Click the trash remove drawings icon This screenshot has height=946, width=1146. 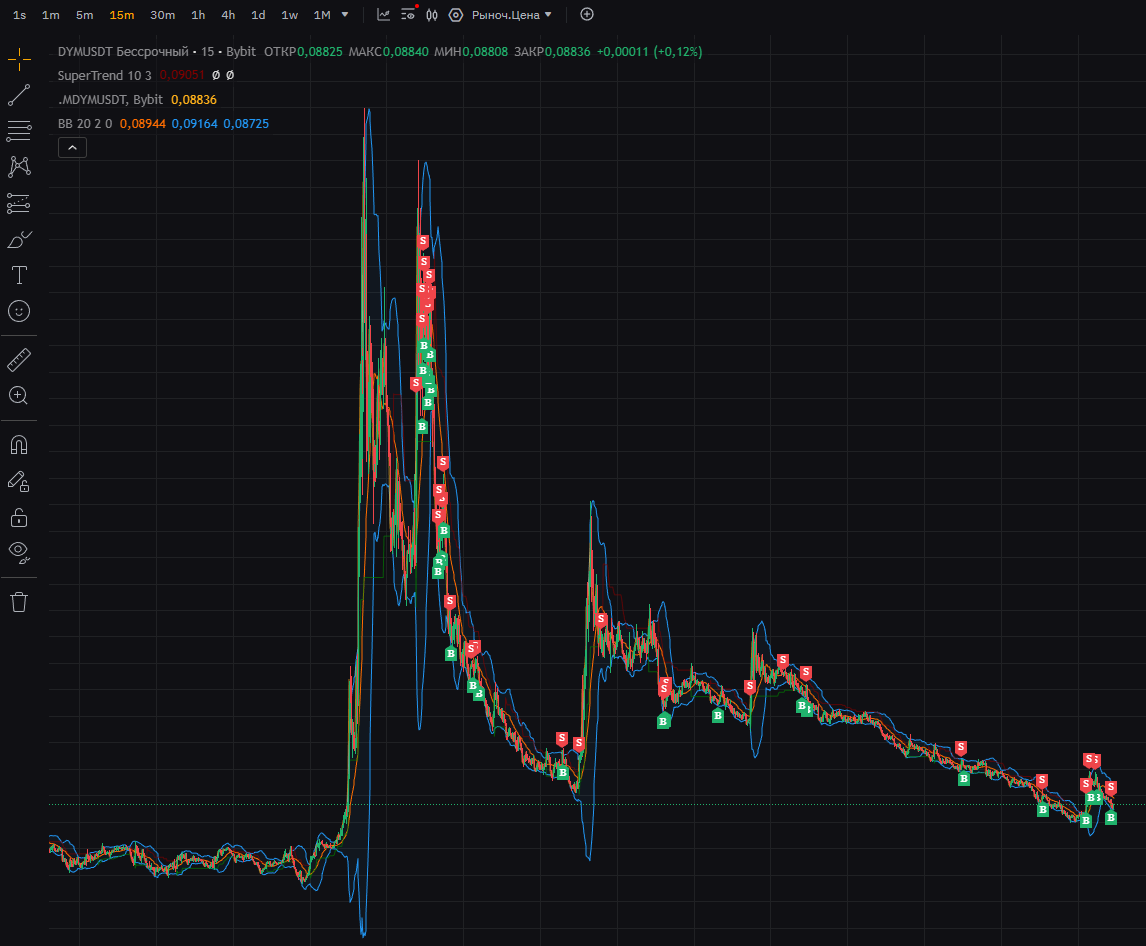(19, 602)
